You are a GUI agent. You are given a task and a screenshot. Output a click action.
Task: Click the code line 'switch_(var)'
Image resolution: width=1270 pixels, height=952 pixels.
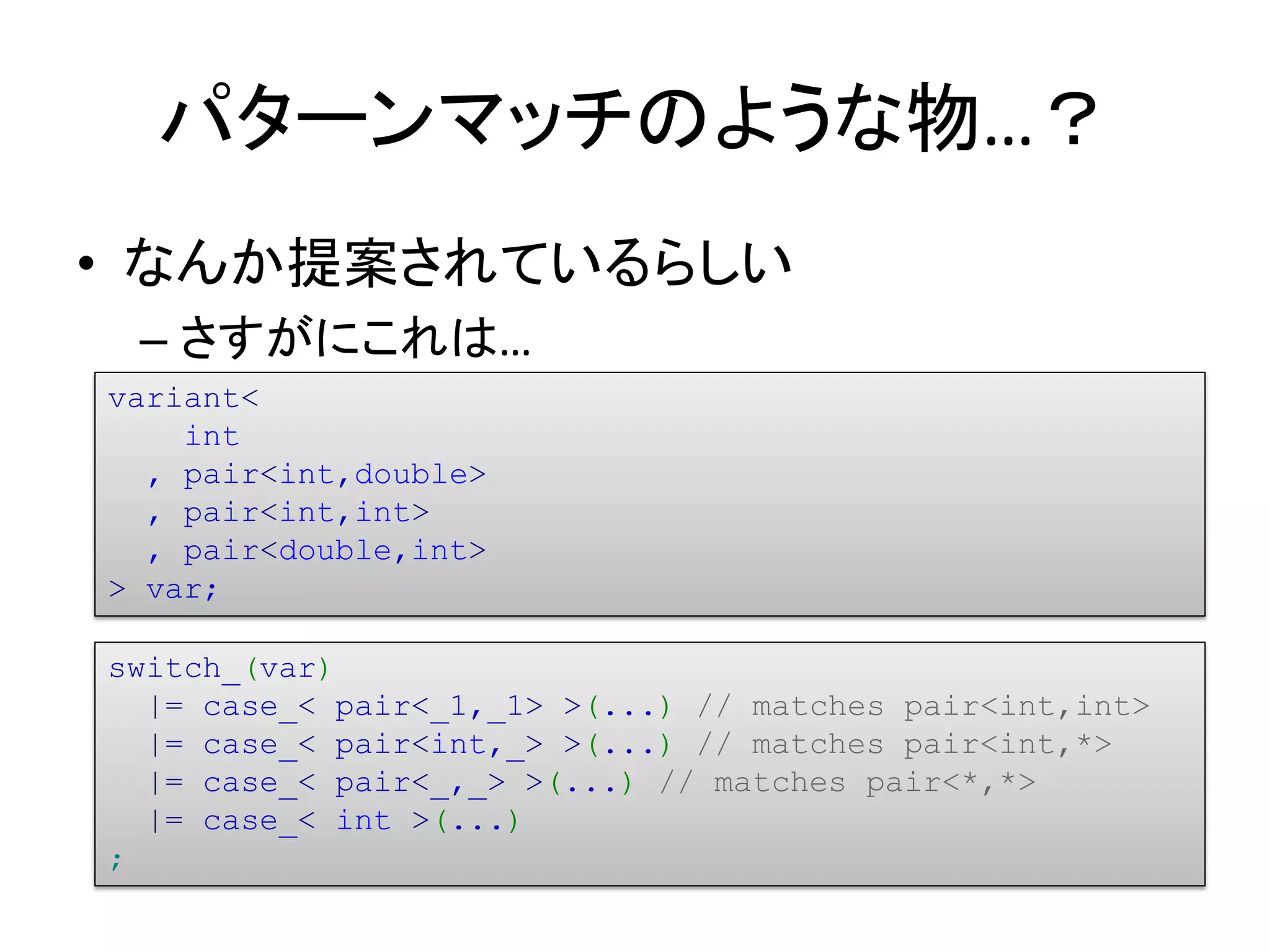(219, 669)
